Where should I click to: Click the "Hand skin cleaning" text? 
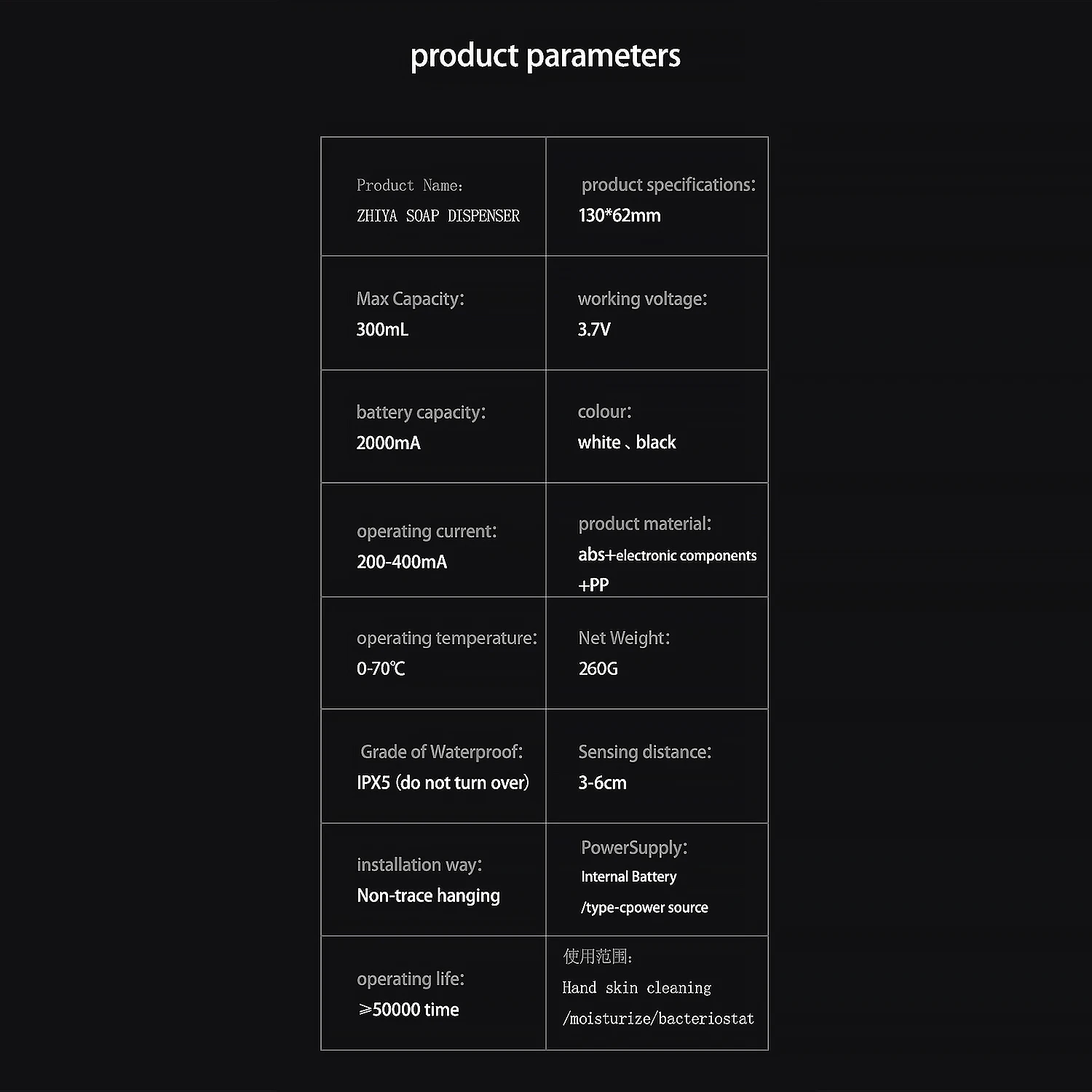pos(636,988)
